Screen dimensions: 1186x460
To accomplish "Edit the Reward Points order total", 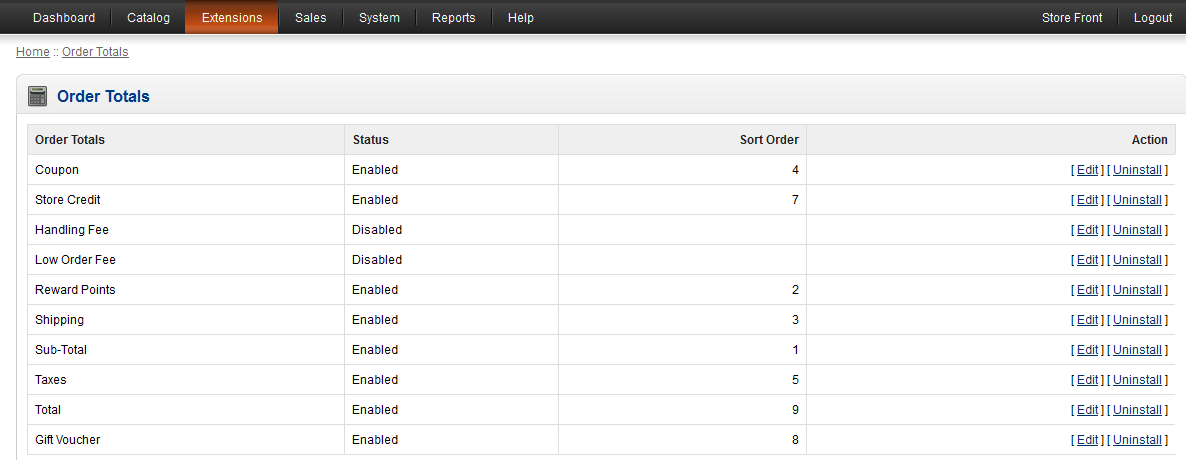I will tap(1087, 290).
